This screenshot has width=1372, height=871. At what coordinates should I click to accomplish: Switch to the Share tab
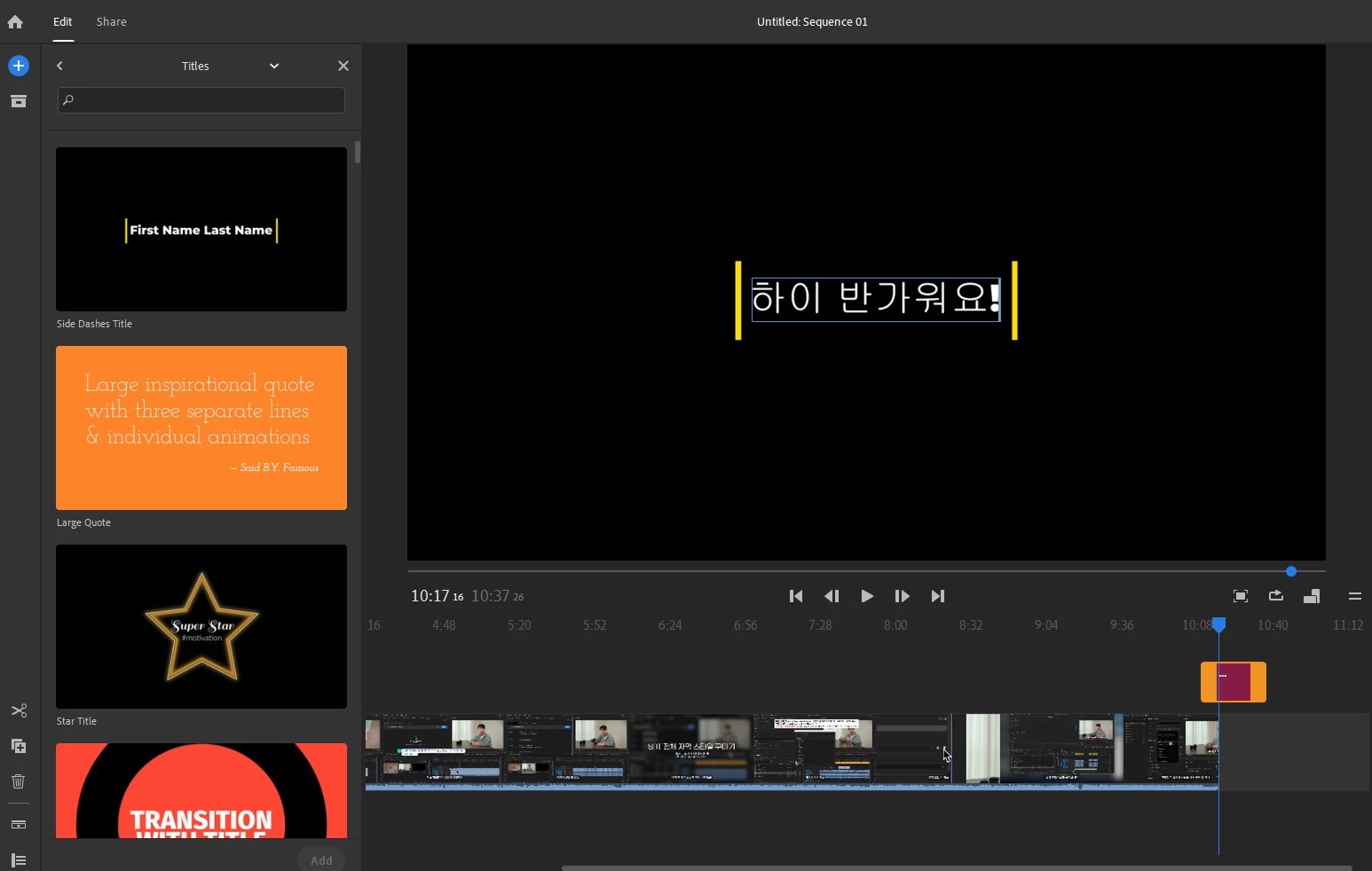point(112,21)
